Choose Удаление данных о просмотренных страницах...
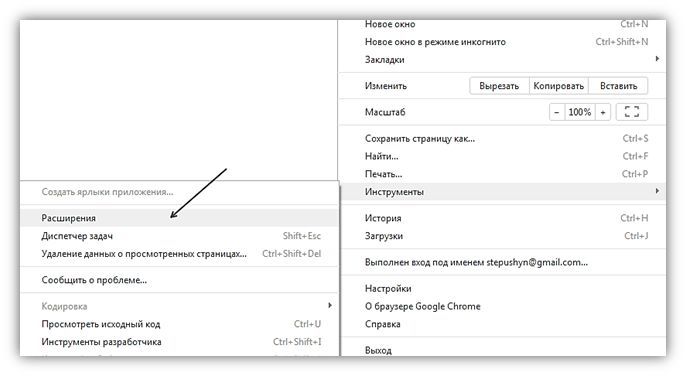Image resolution: width=686 pixels, height=376 pixels. click(x=179, y=253)
